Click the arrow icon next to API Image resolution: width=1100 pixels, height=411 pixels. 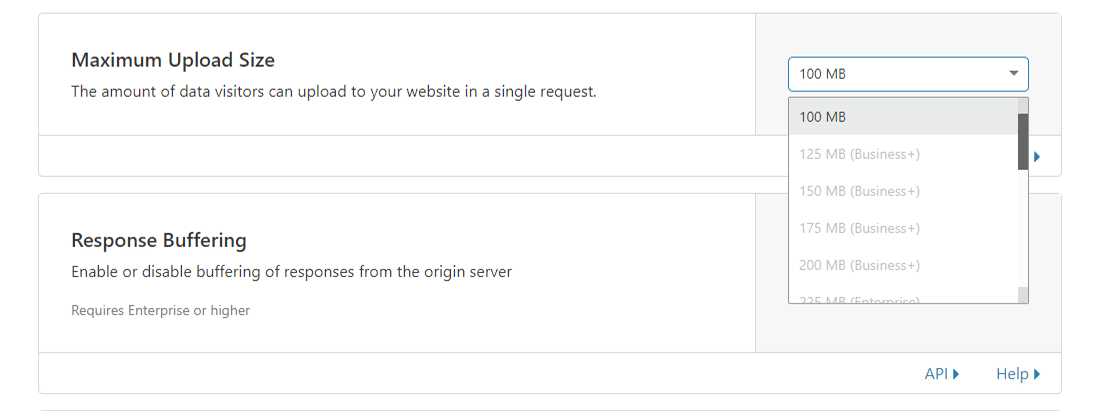(956, 374)
